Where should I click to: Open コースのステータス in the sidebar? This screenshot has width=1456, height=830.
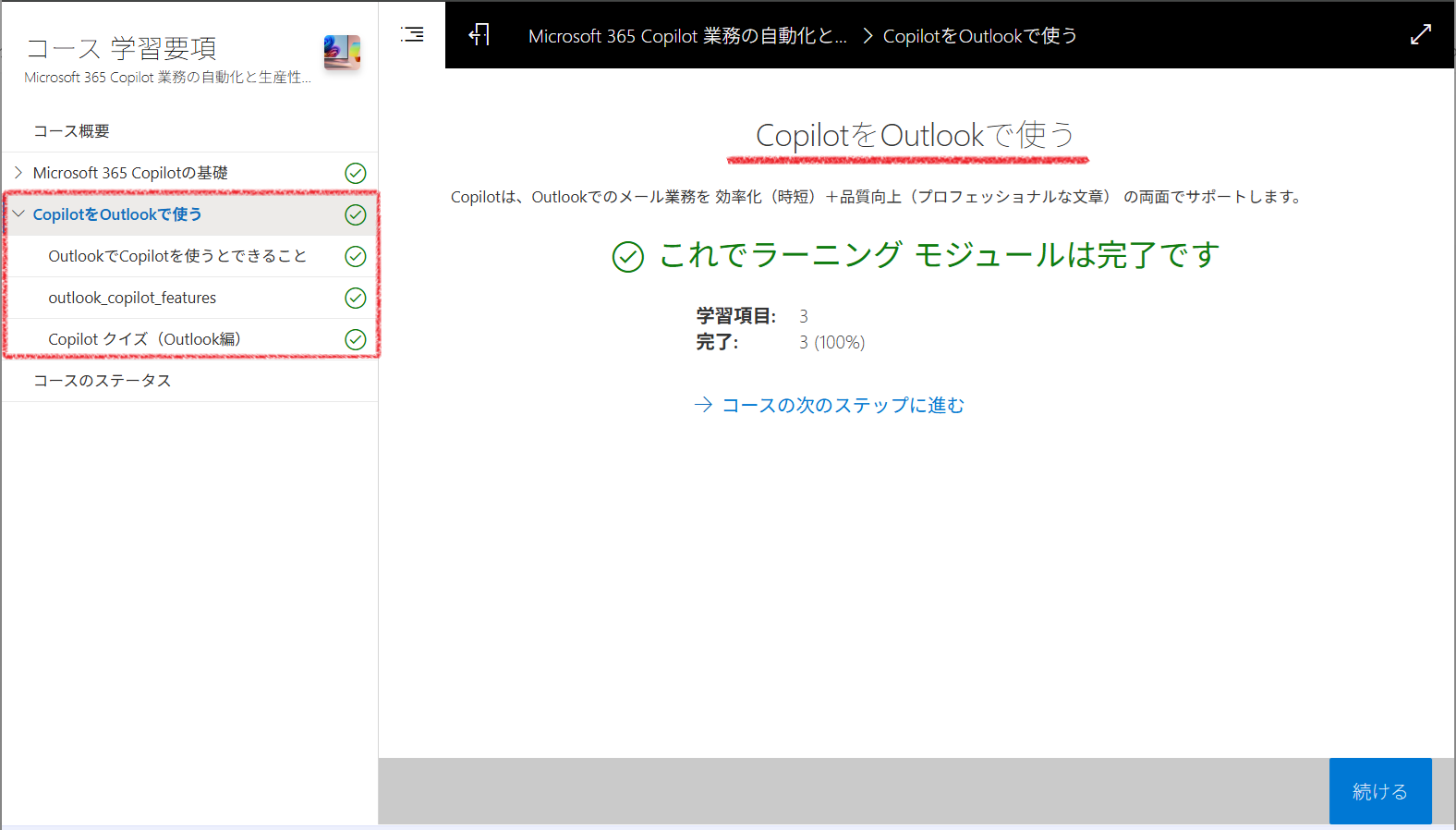click(103, 381)
